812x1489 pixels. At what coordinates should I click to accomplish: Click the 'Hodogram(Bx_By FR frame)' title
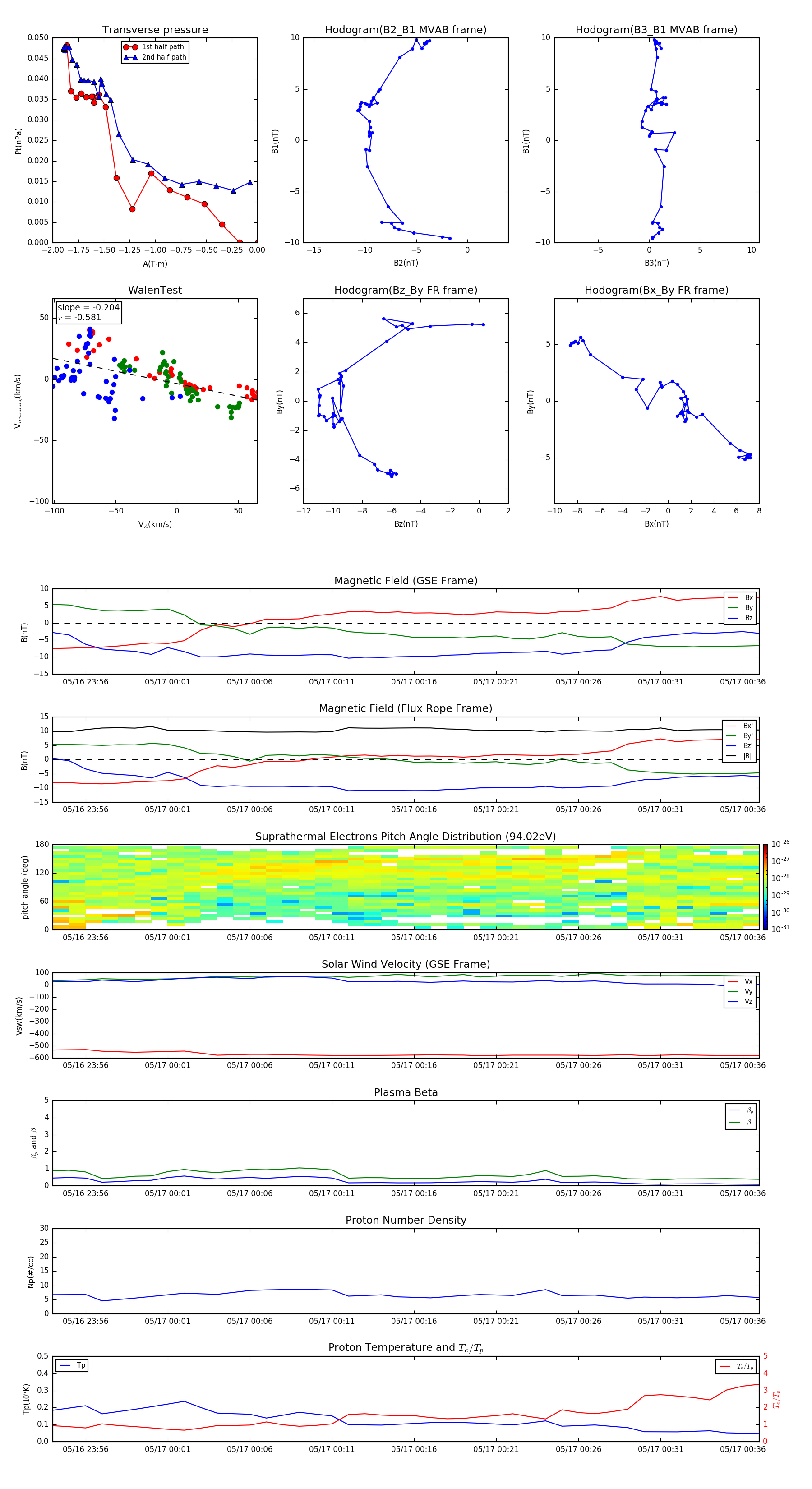pyautogui.click(x=656, y=290)
